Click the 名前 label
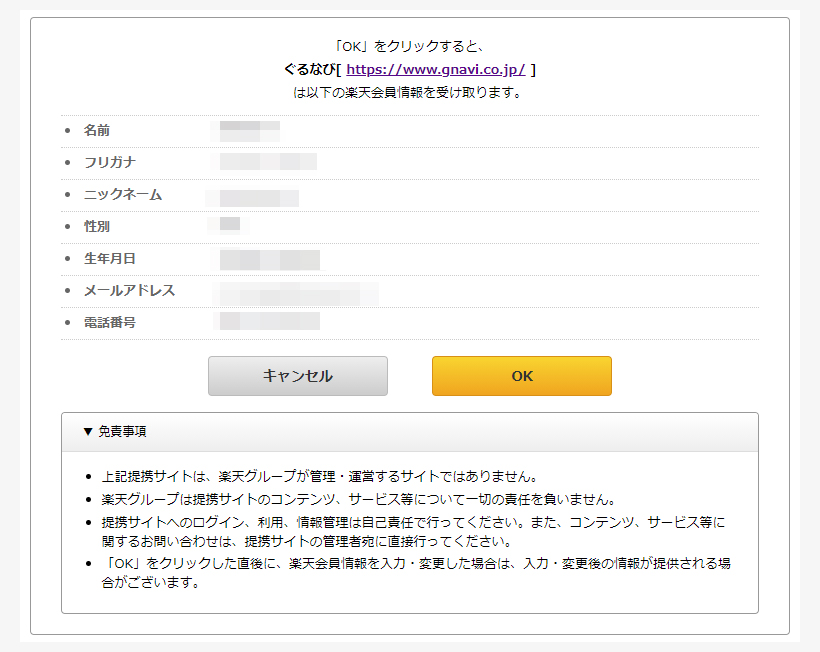 click(97, 130)
